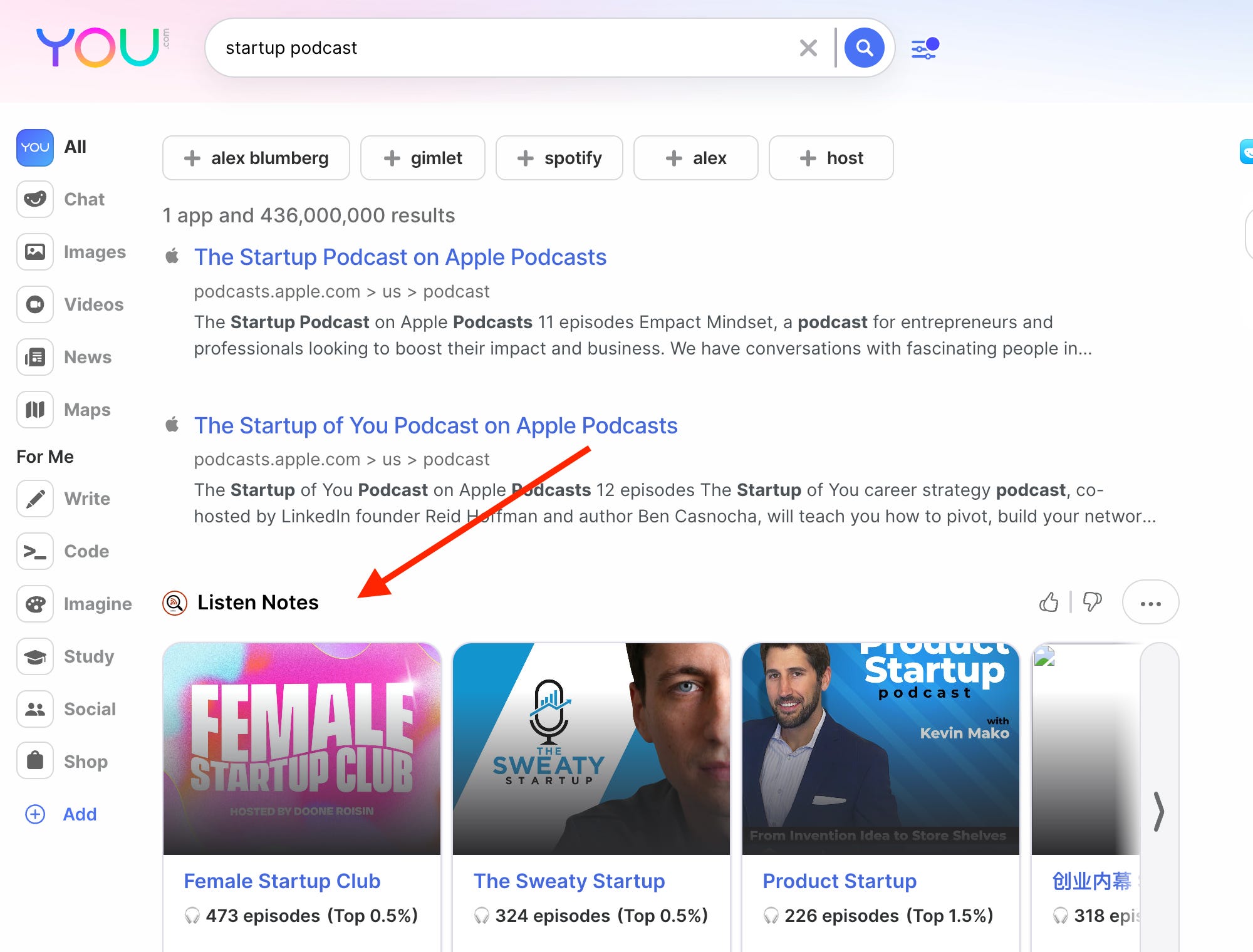Launch the Code app icon
The width and height of the screenshot is (1253, 952).
click(35, 551)
